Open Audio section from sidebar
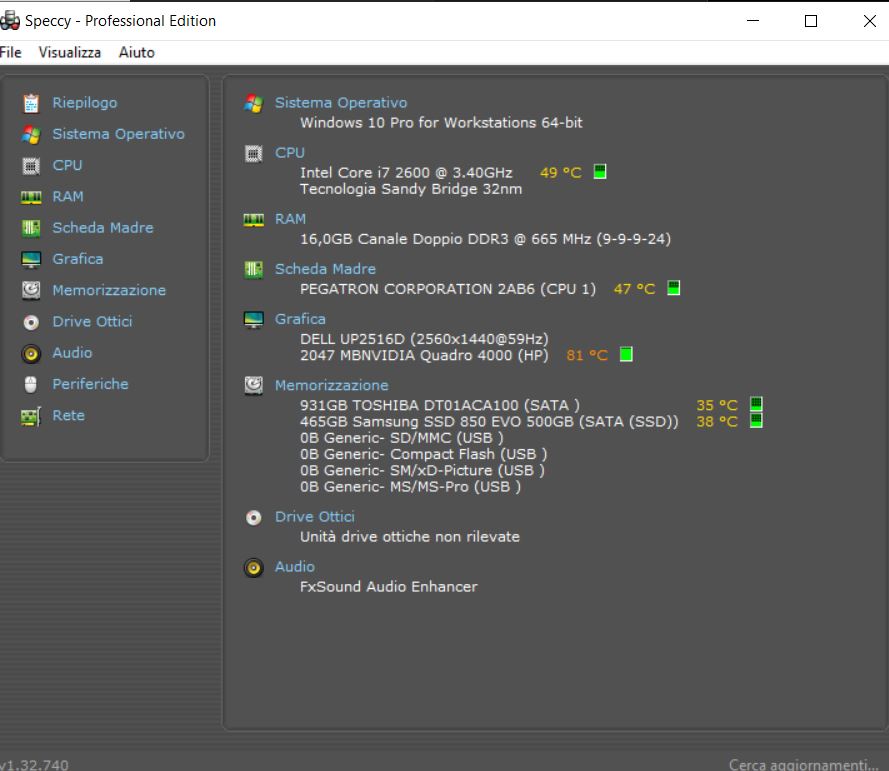889x771 pixels. coord(72,353)
